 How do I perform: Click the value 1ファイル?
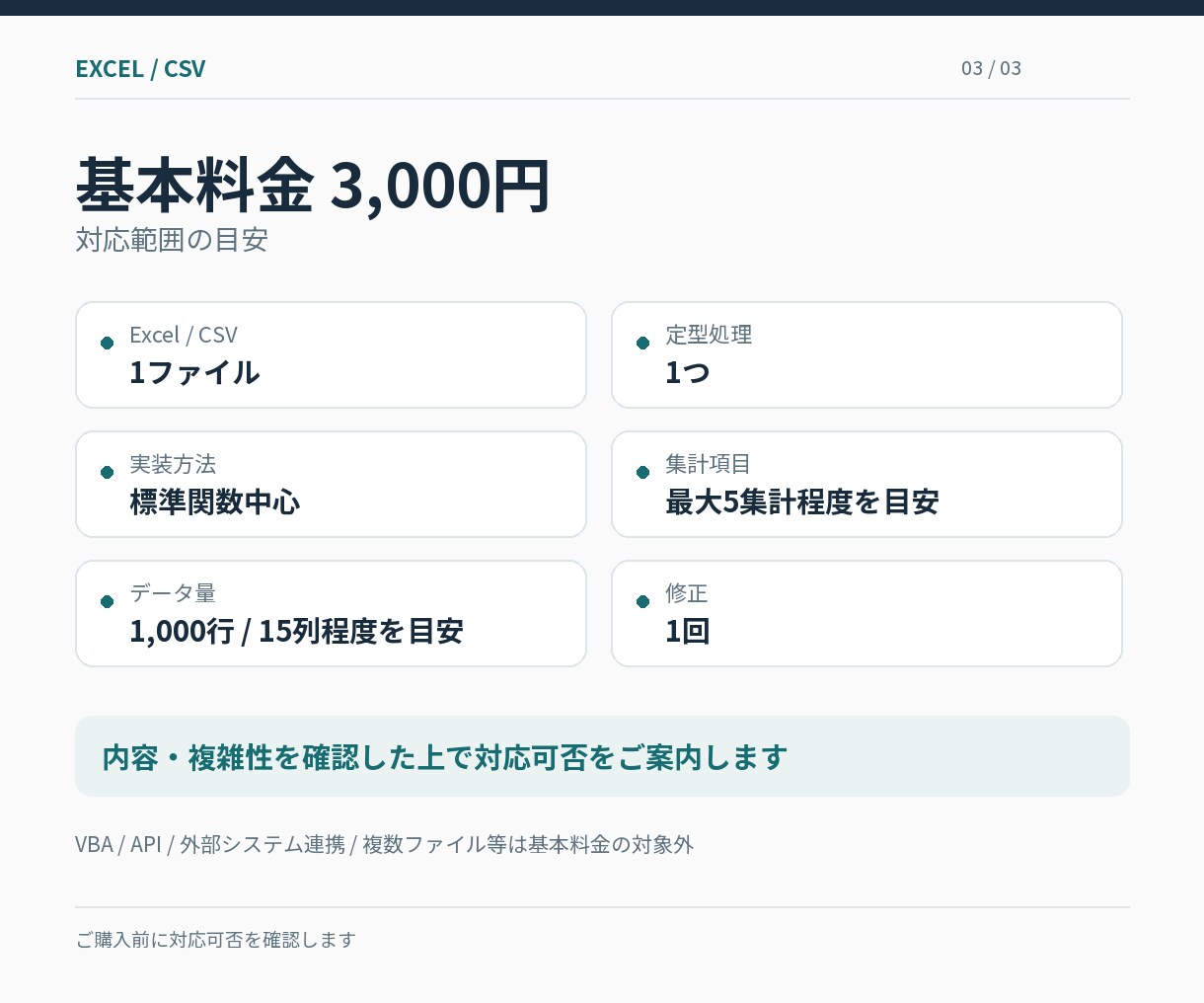pos(194,373)
